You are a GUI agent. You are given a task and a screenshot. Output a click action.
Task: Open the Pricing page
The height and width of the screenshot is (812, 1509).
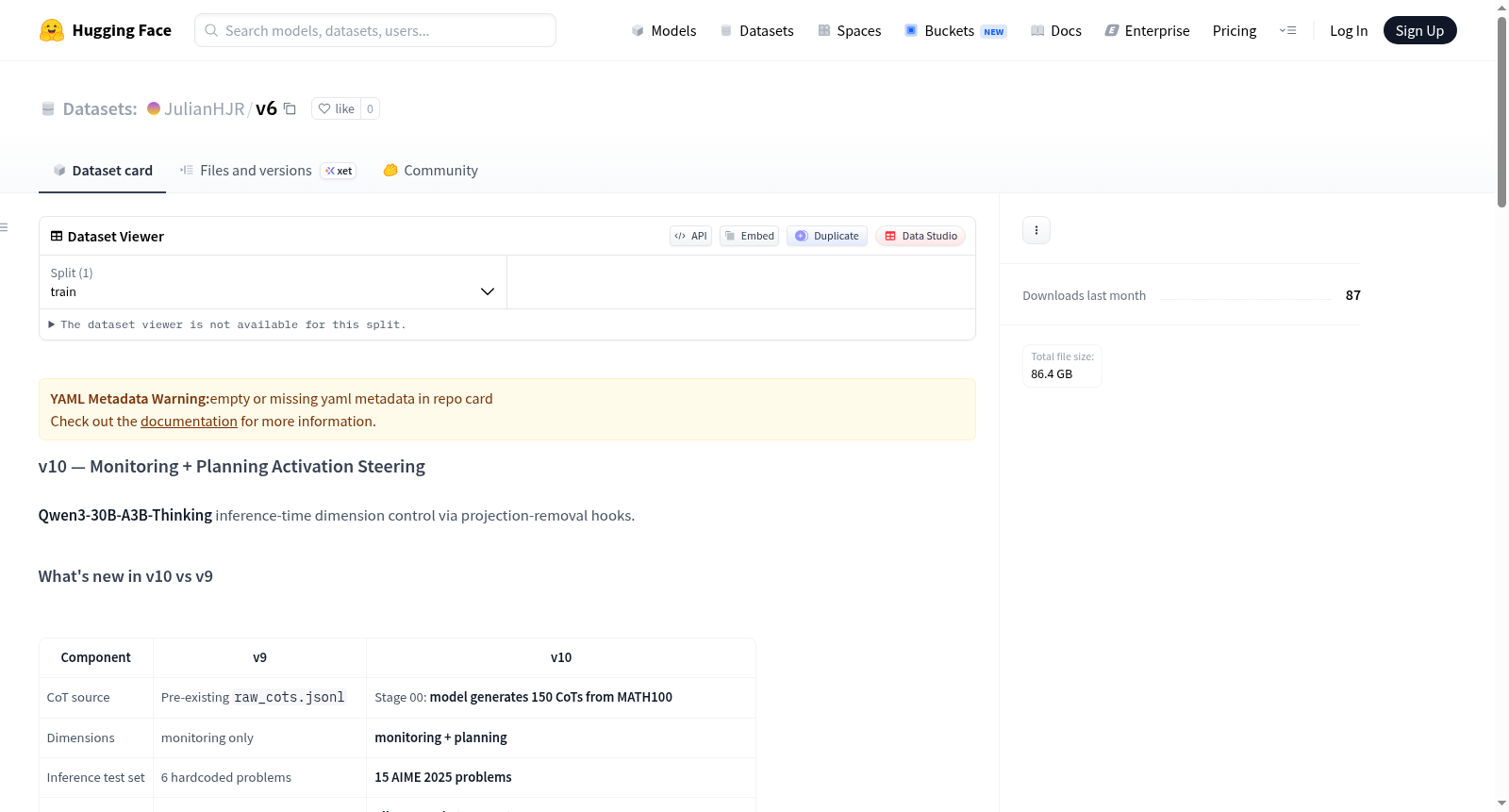(1235, 30)
